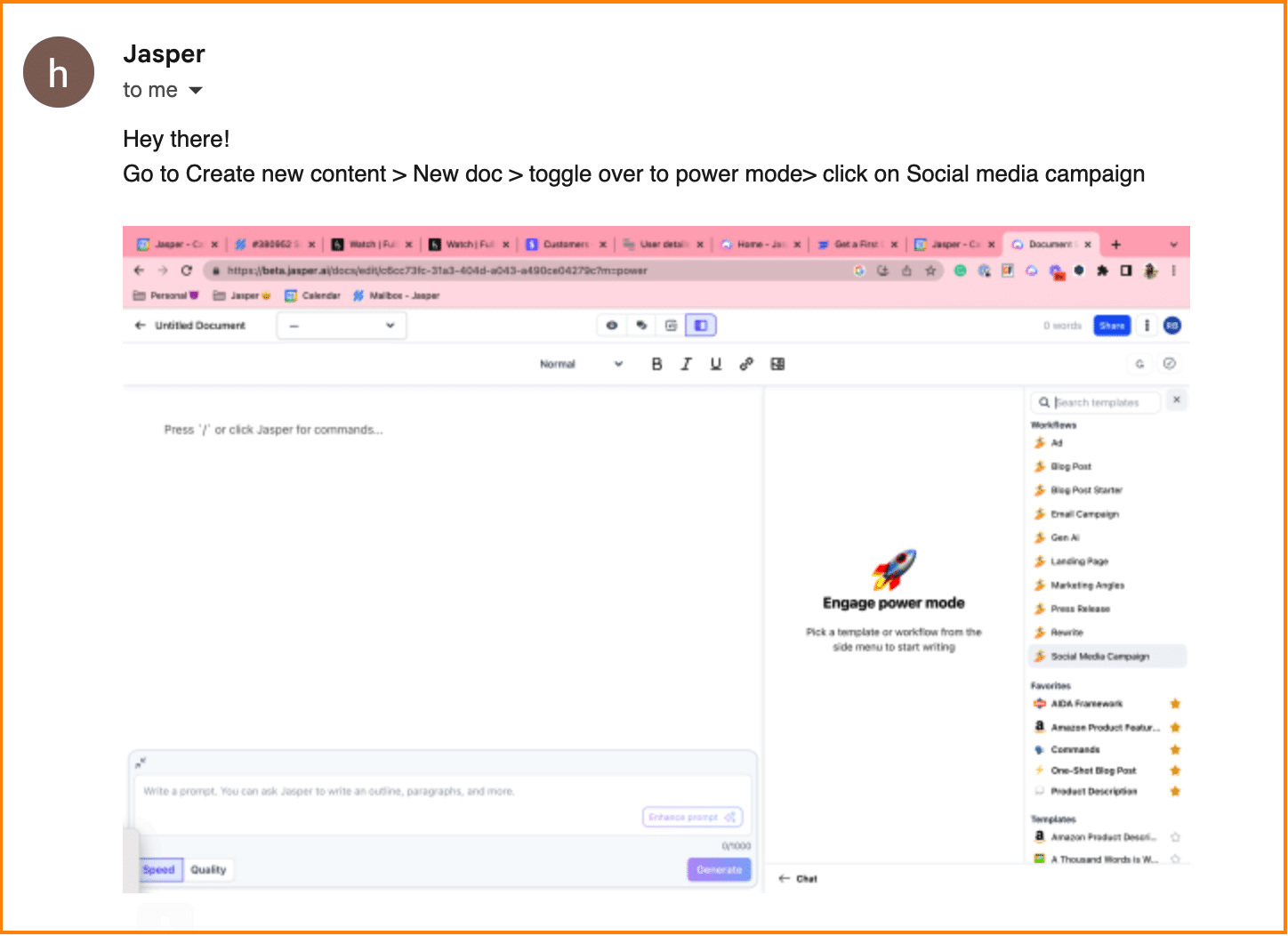Open a new browser tab with plus
Screen dimensions: 1288x936
[x=1116, y=244]
